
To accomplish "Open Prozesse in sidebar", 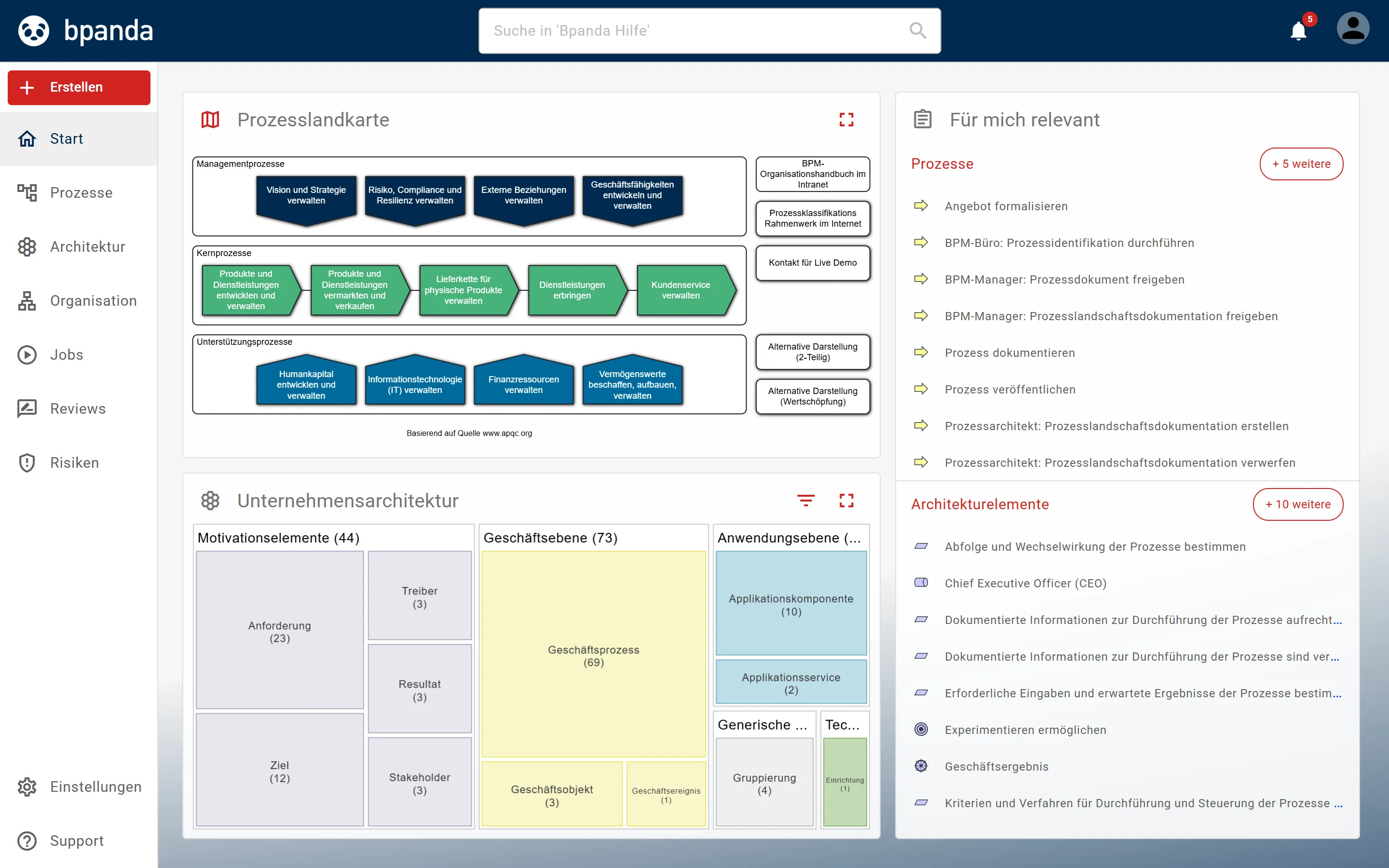I will (x=79, y=192).
